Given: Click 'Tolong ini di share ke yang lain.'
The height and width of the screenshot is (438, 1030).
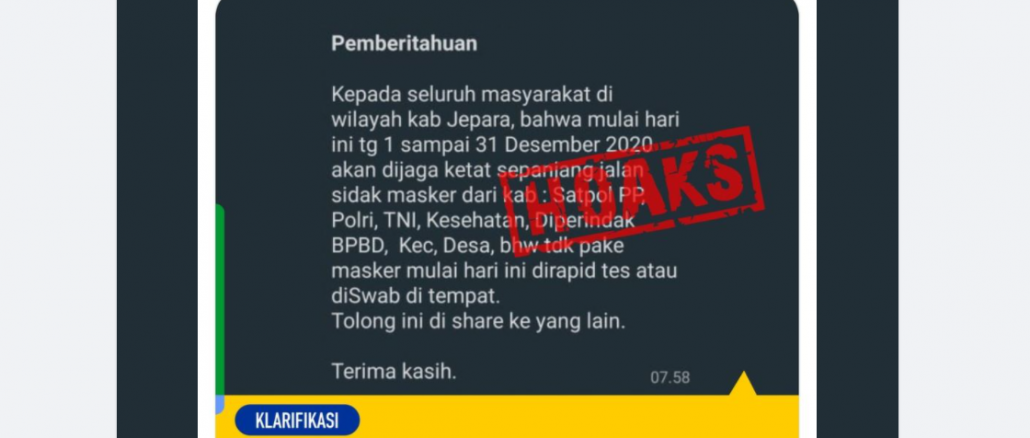Looking at the screenshot, I should (x=478, y=322).
